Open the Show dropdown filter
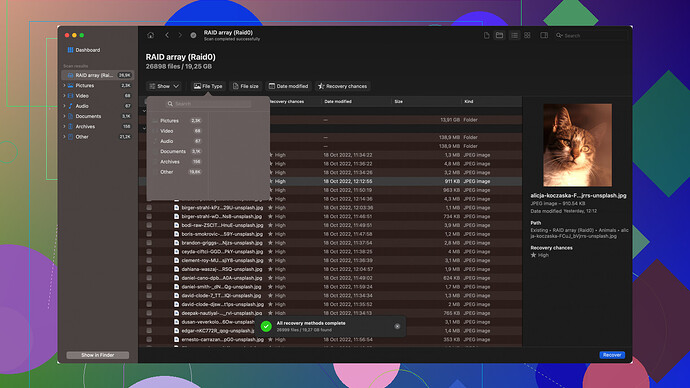 164,86
